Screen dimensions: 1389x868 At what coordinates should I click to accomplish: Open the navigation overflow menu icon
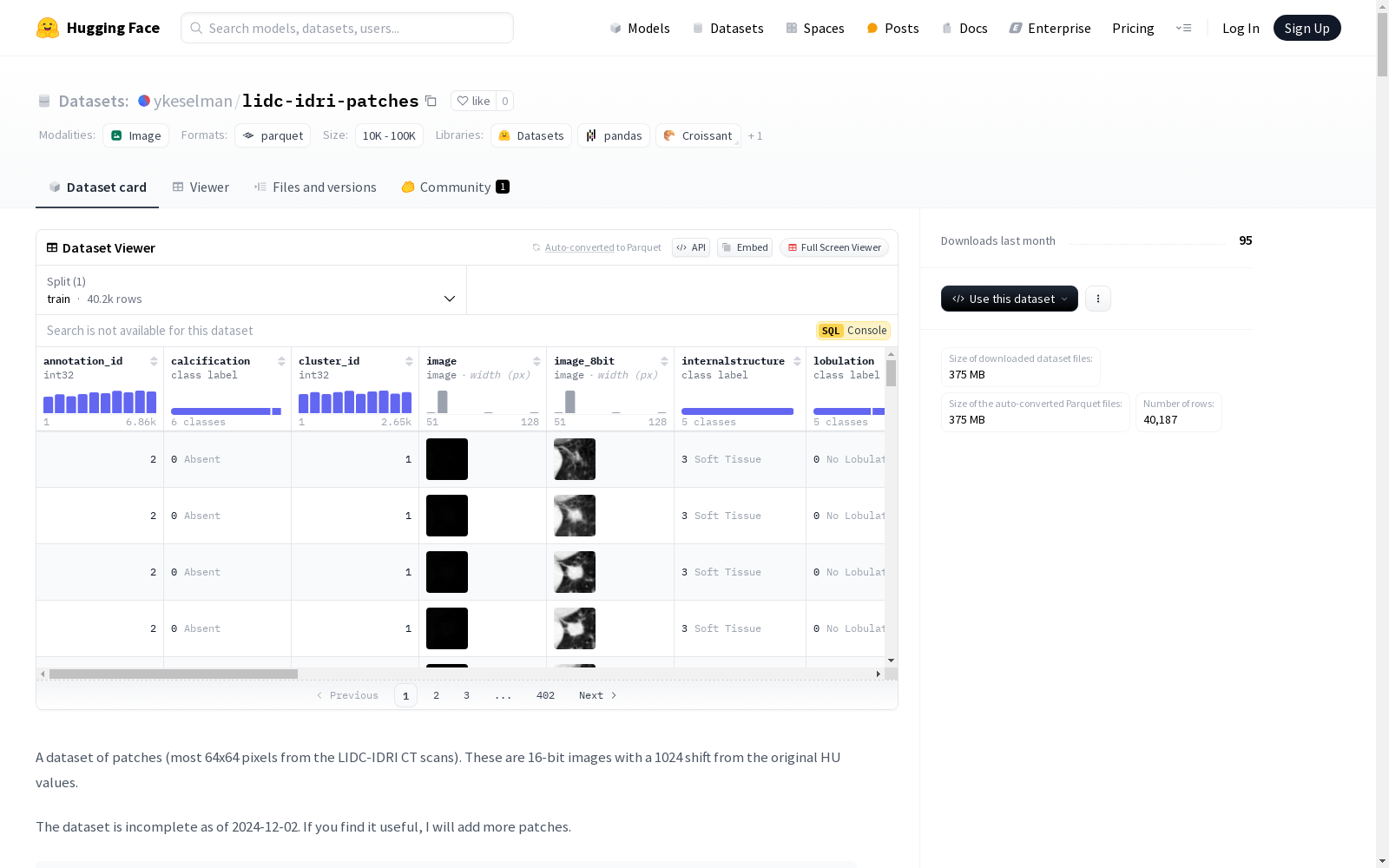1183,28
